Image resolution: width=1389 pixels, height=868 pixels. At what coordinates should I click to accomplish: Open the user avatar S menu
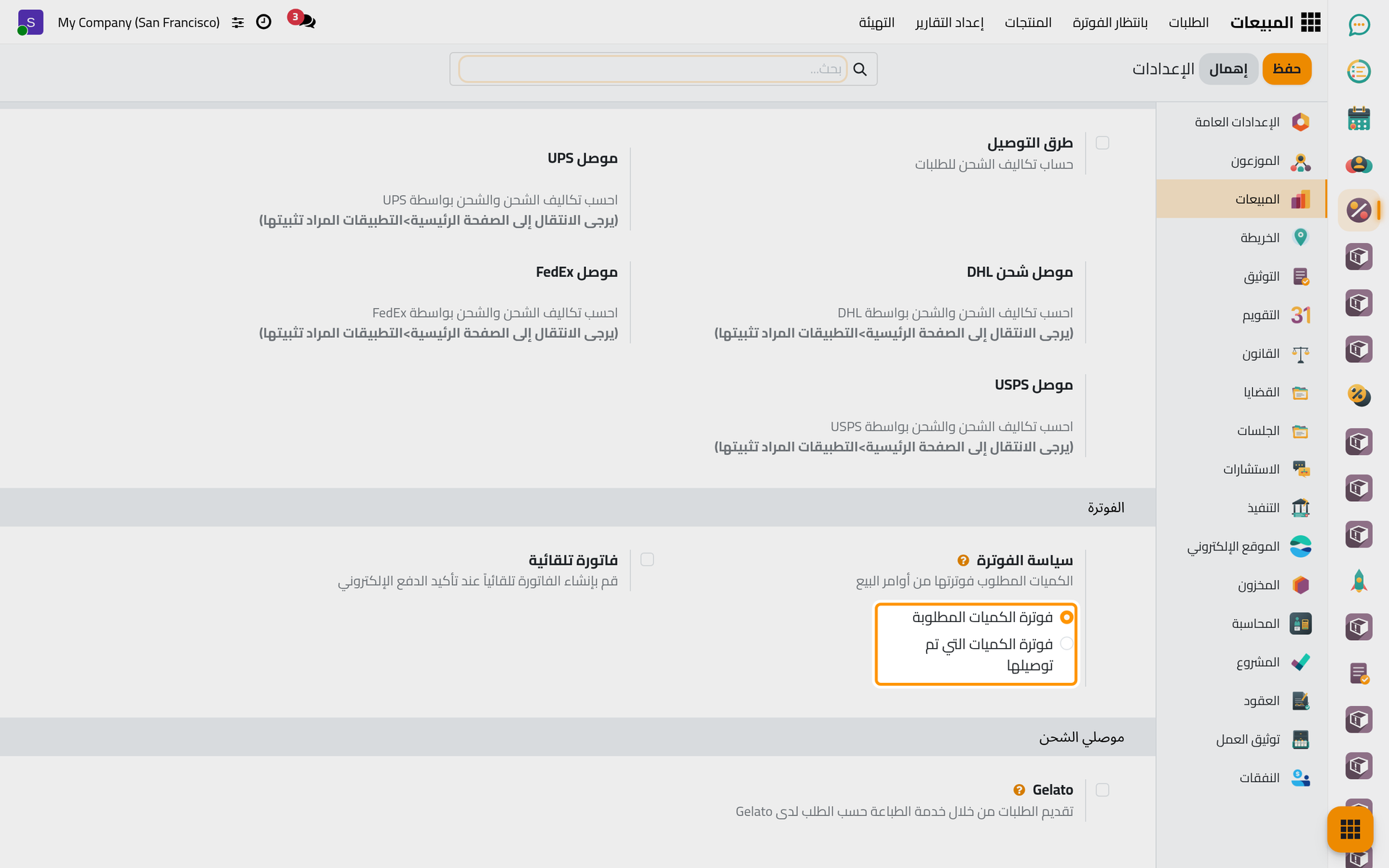tap(30, 22)
